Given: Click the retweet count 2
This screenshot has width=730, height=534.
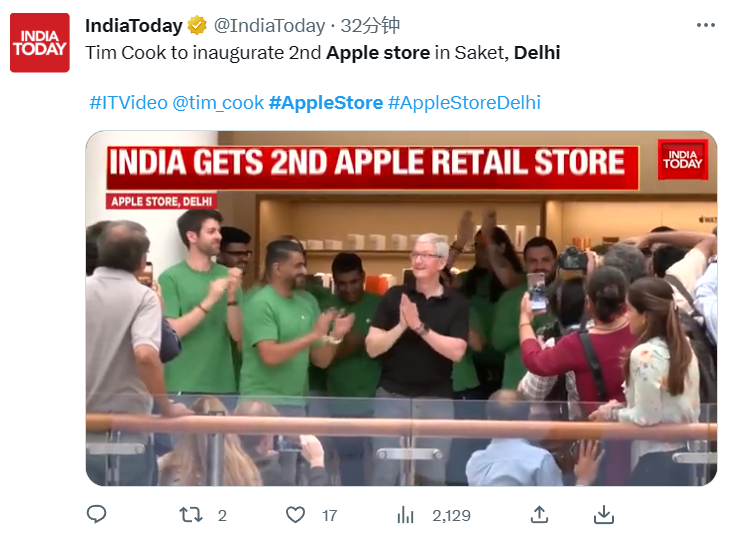Looking at the screenshot, I should tap(222, 515).
